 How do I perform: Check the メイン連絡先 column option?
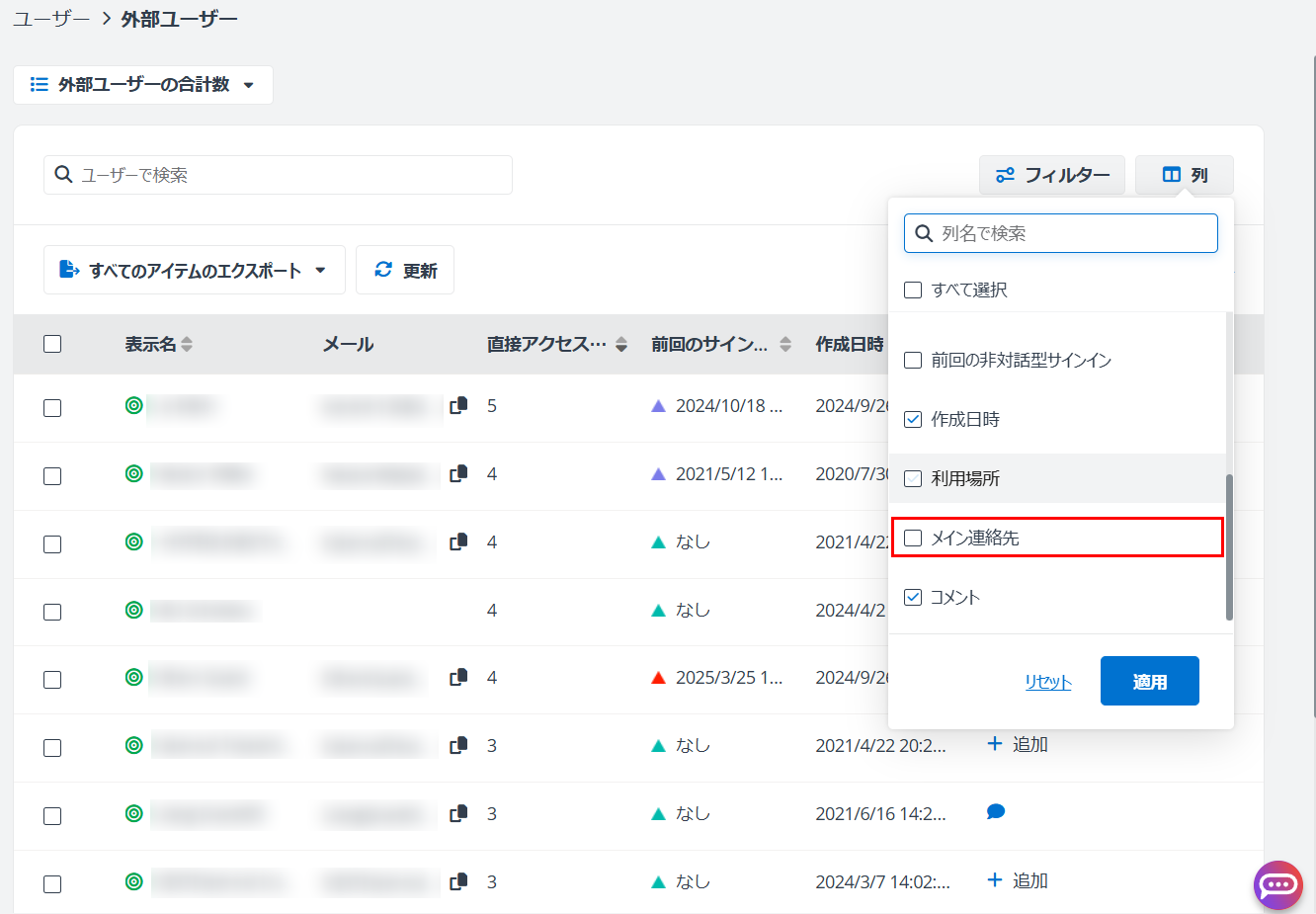coord(913,538)
